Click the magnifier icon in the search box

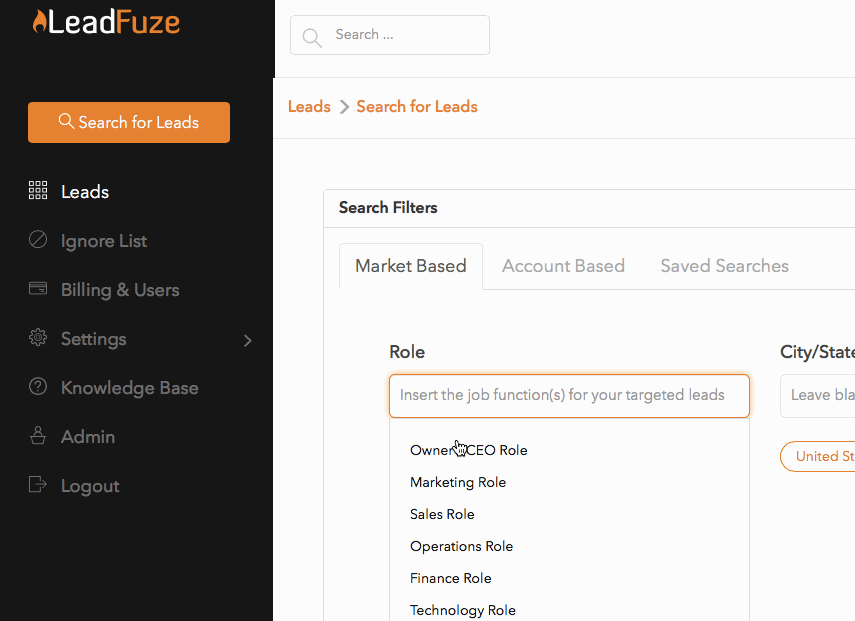[x=312, y=37]
